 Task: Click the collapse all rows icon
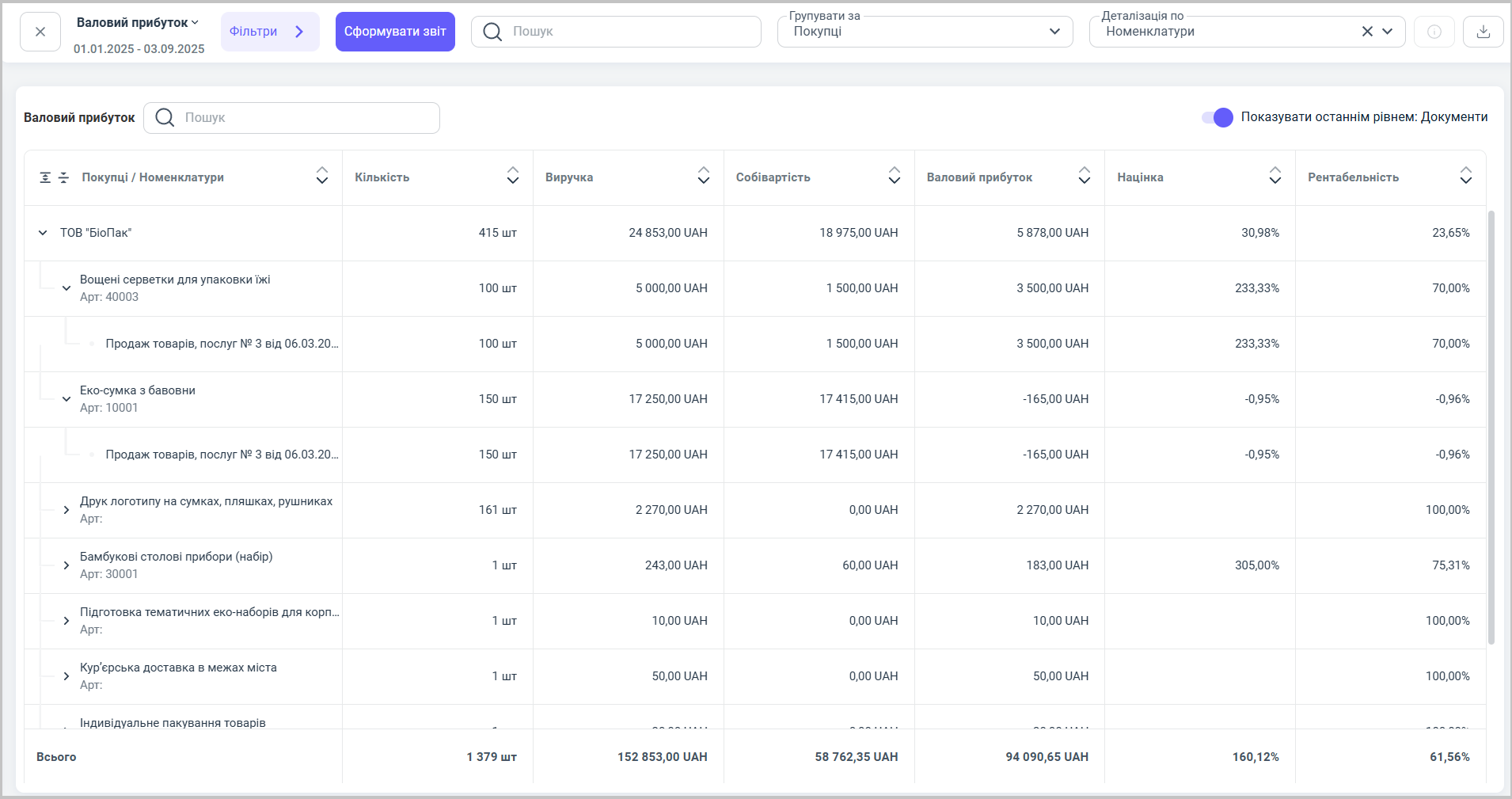tap(64, 177)
